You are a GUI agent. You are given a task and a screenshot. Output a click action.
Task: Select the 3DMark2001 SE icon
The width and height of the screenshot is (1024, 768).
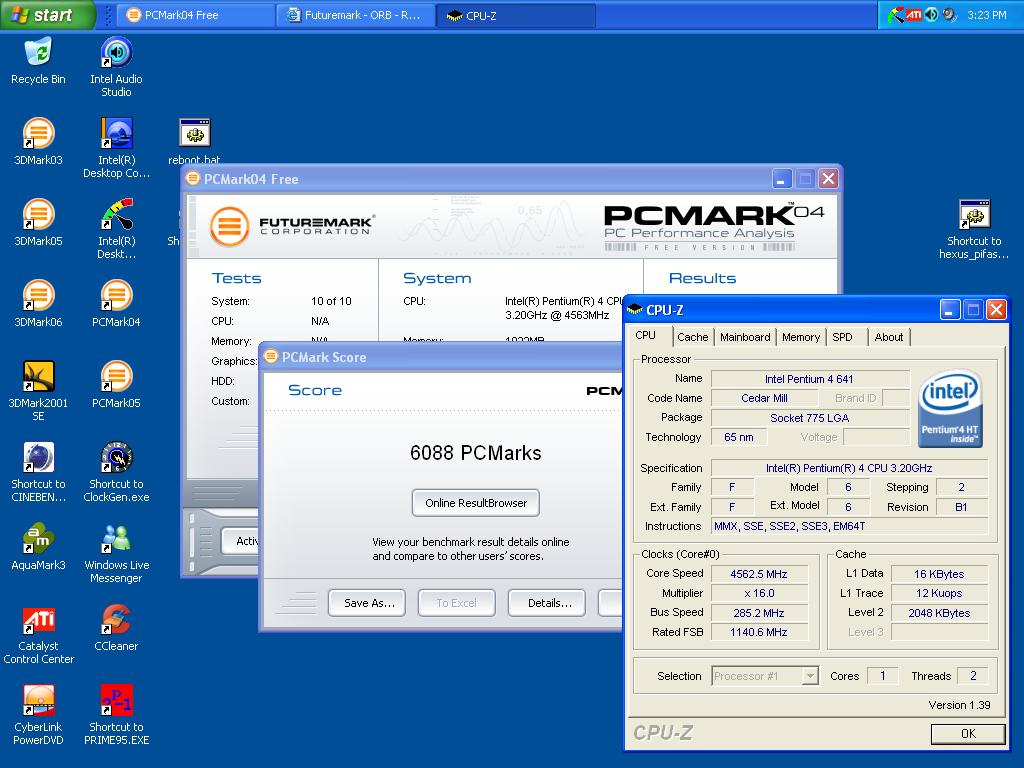pos(39,391)
